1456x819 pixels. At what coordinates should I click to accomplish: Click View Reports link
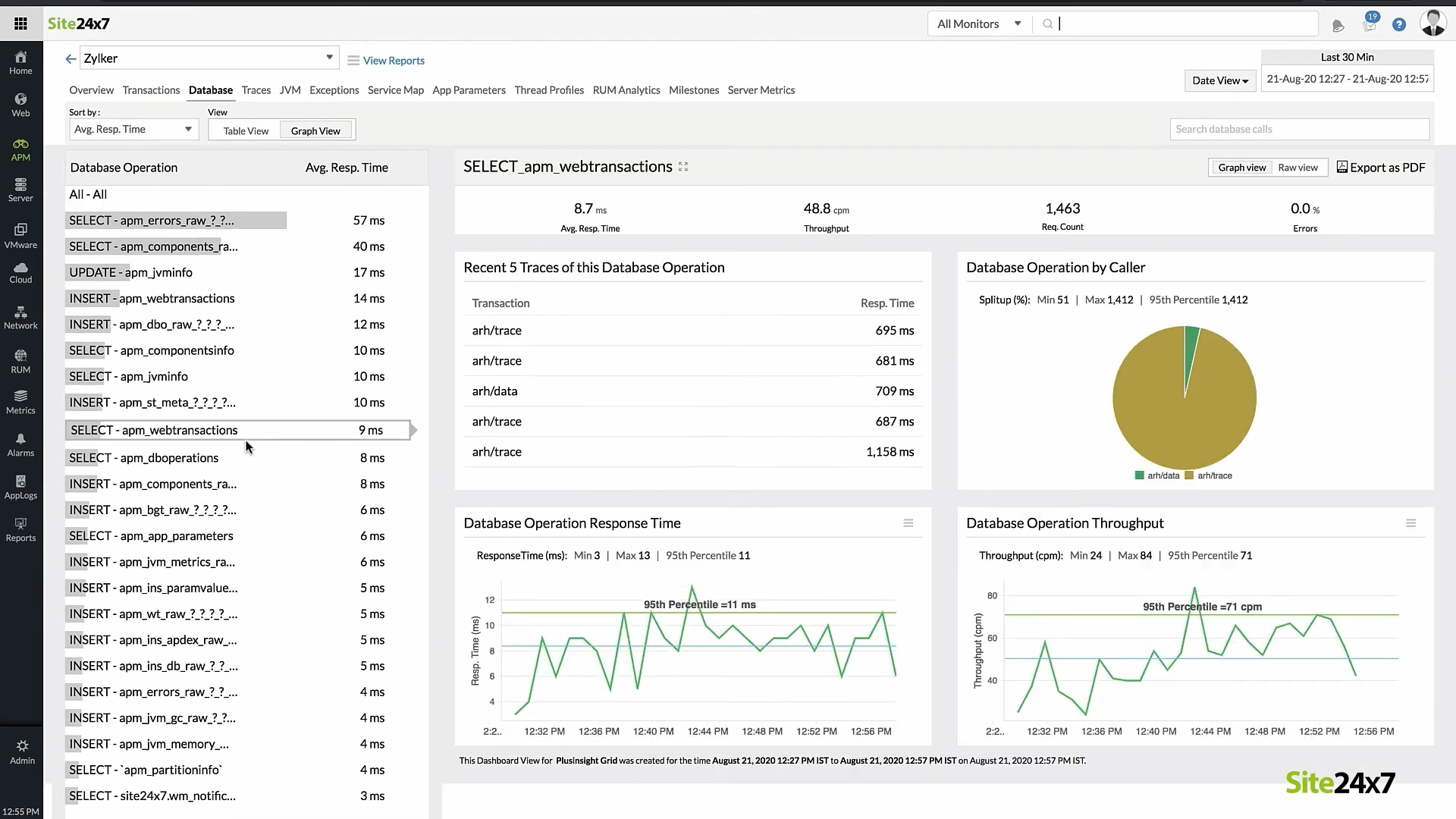[394, 61]
